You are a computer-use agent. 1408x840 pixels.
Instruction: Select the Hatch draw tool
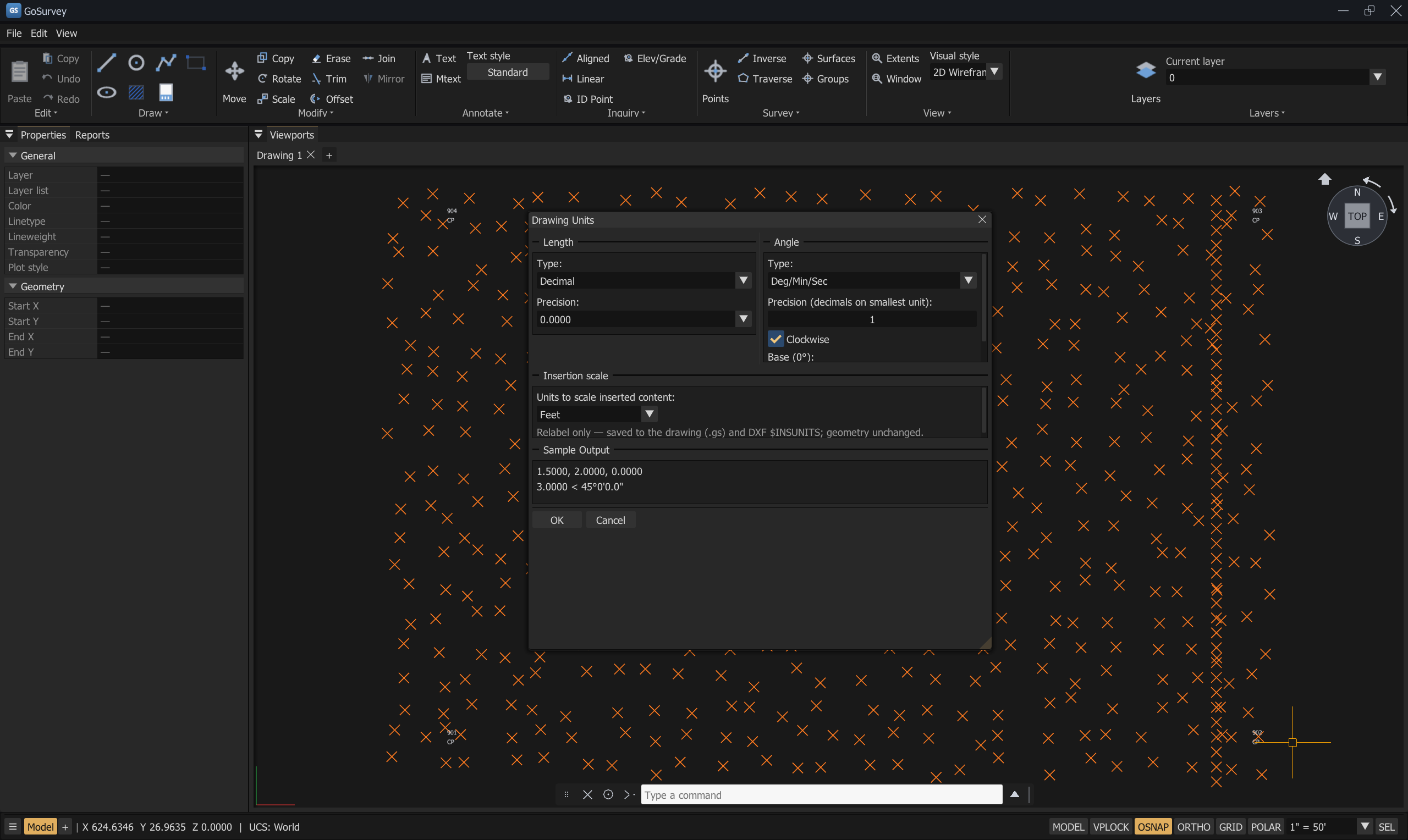click(136, 92)
